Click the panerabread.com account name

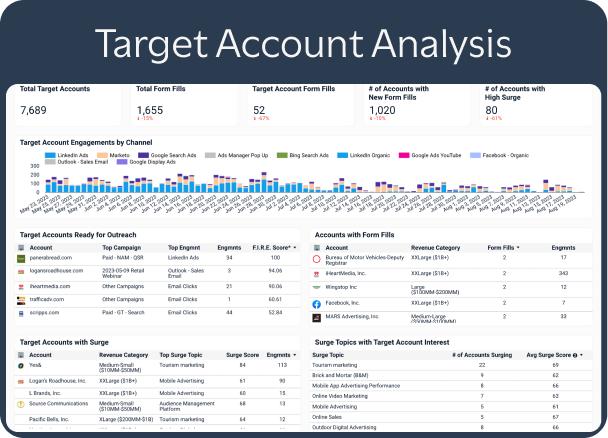click(50, 258)
